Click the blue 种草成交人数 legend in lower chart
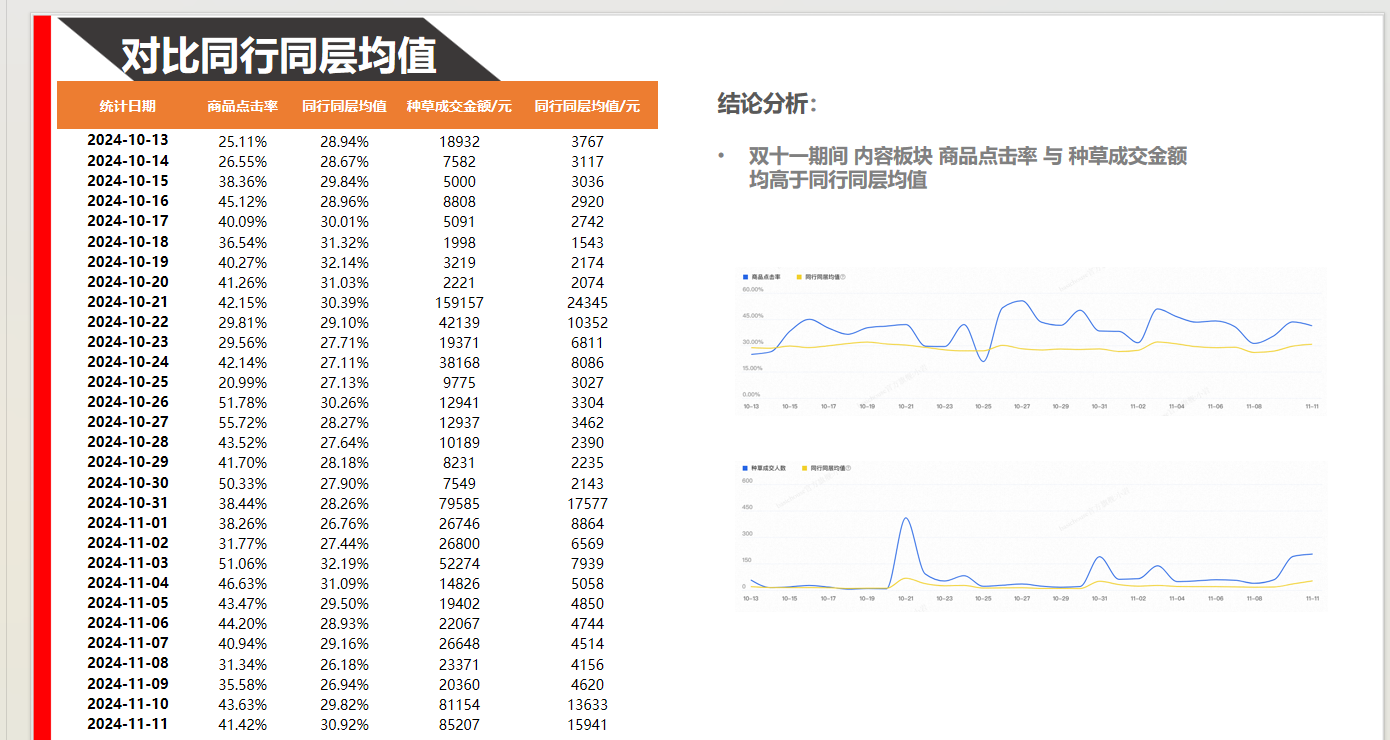 click(765, 468)
